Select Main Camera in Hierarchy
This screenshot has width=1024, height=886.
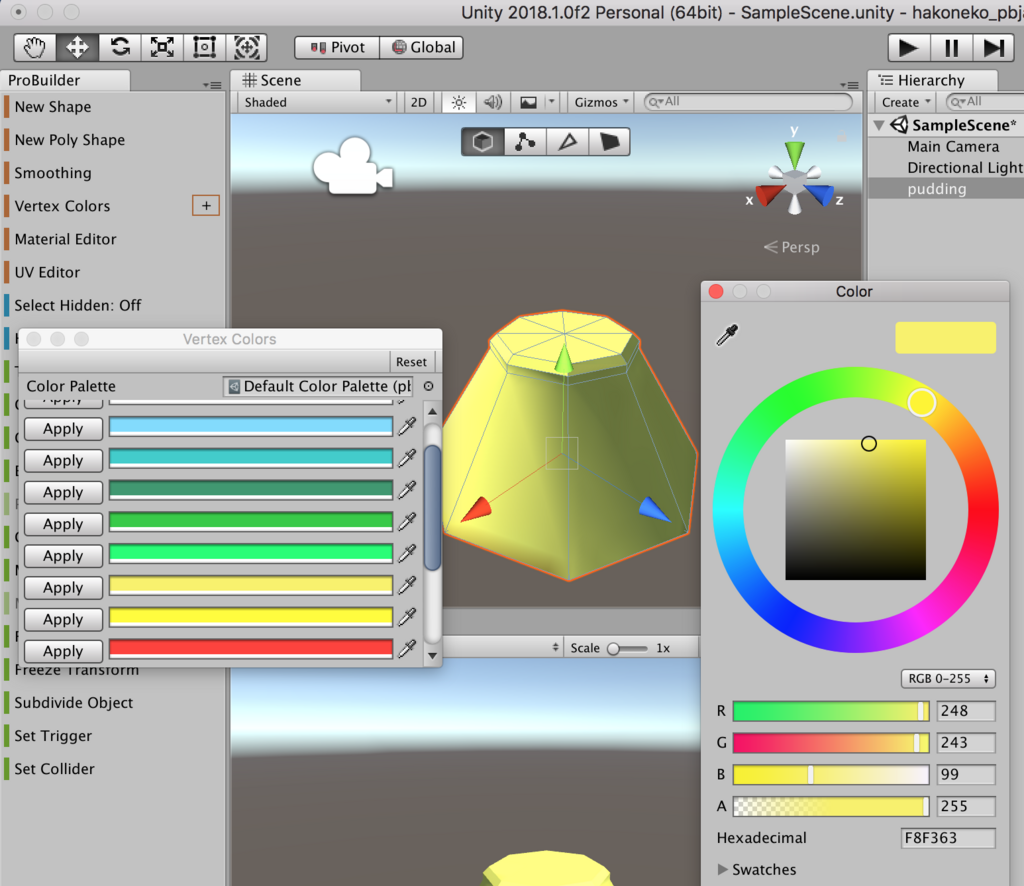pyautogui.click(x=953, y=147)
